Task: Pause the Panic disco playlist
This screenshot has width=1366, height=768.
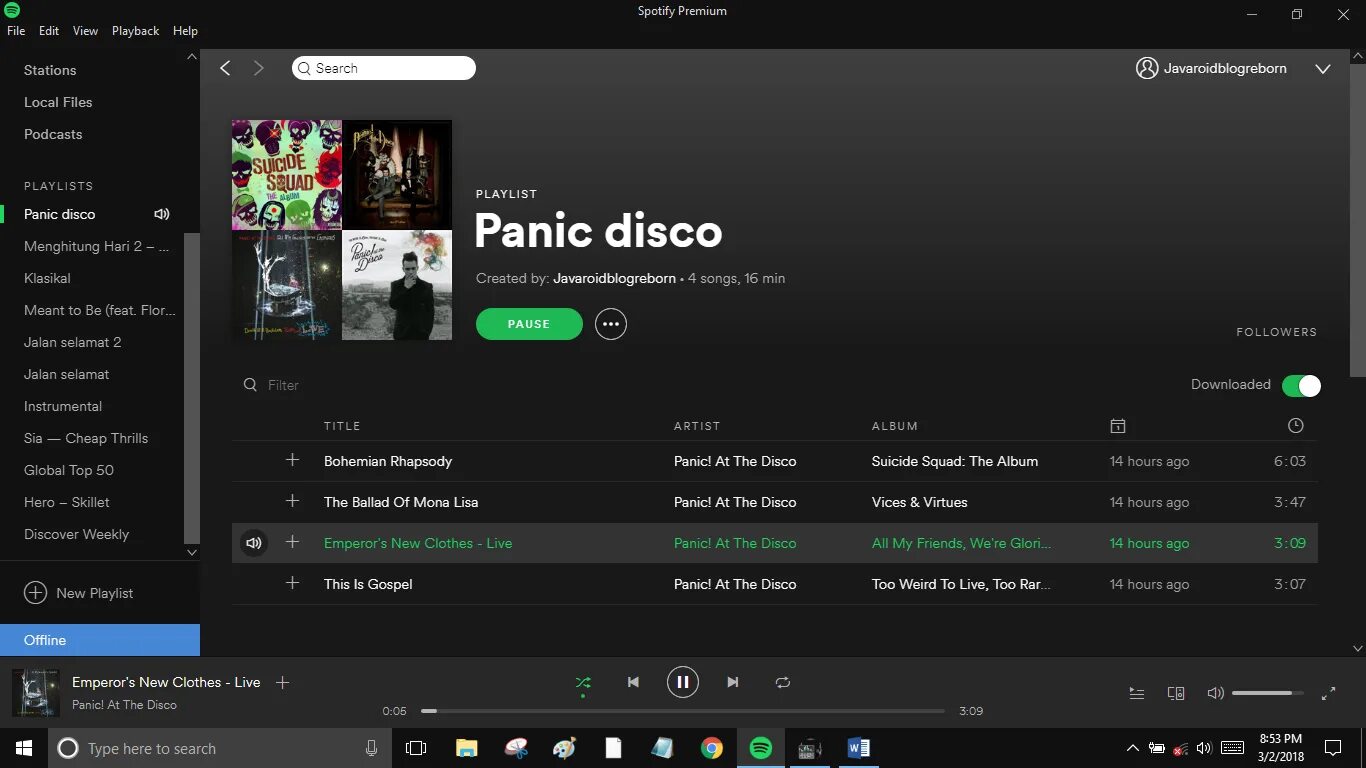Action: tap(529, 324)
